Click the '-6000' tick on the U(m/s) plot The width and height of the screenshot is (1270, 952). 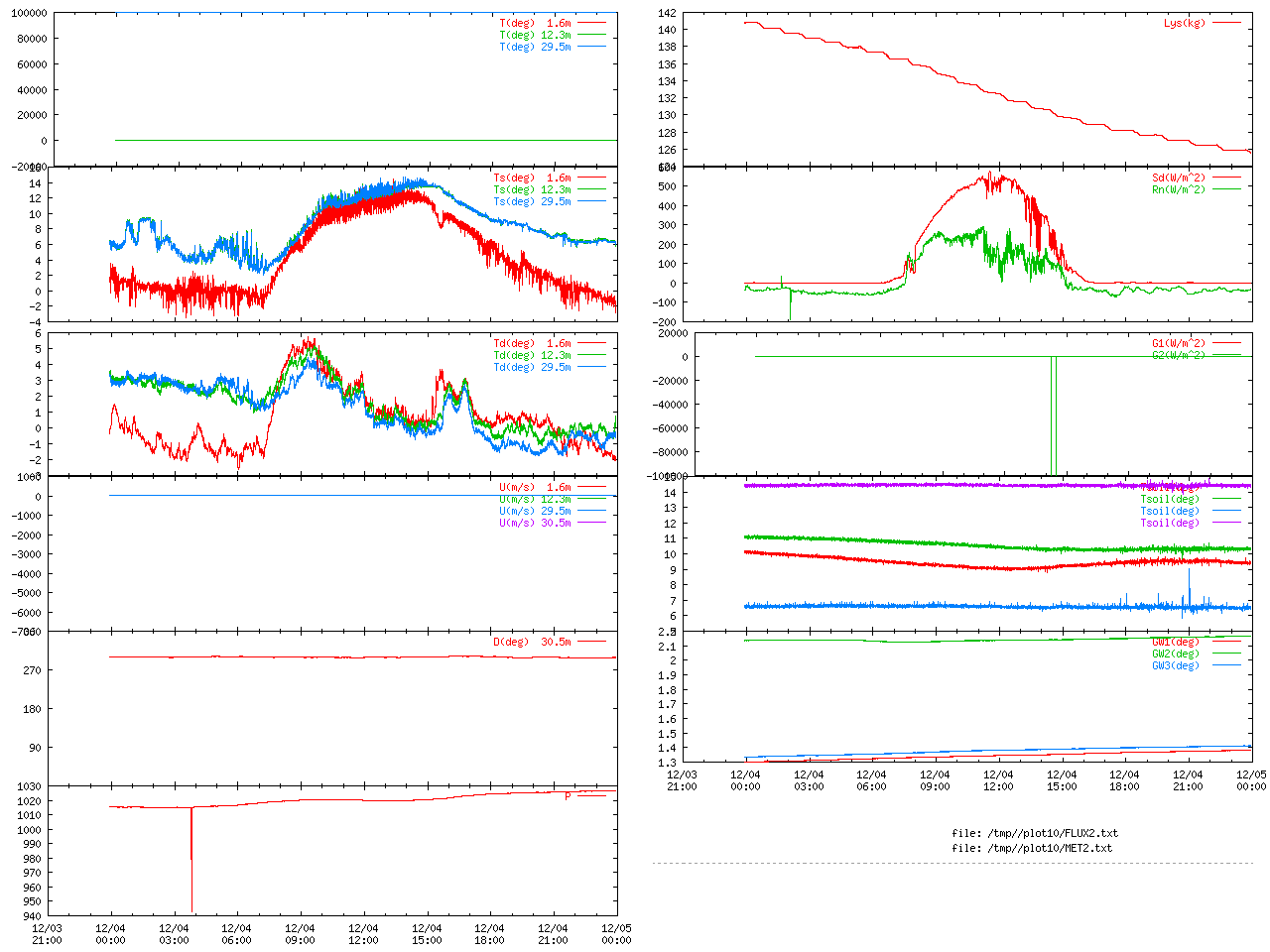click(26, 613)
